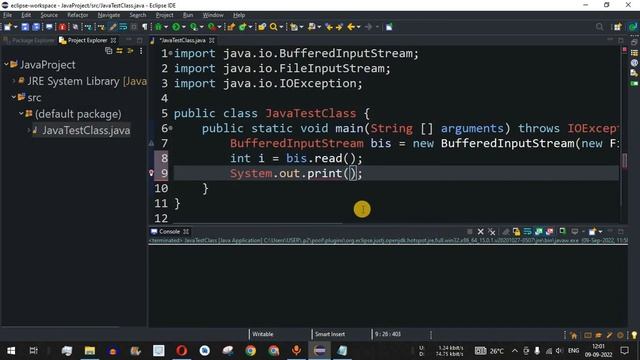The width and height of the screenshot is (640, 360).
Task: Open the Run menu
Action: tap(188, 15)
